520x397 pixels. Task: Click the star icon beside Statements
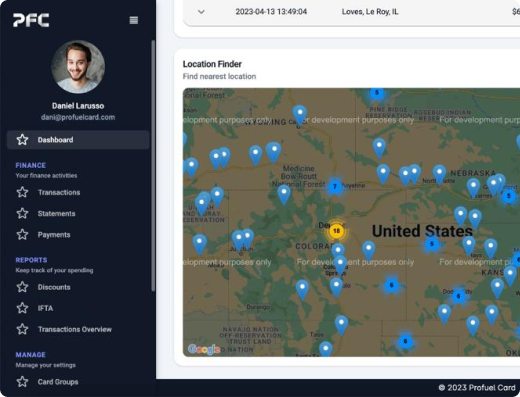22,213
